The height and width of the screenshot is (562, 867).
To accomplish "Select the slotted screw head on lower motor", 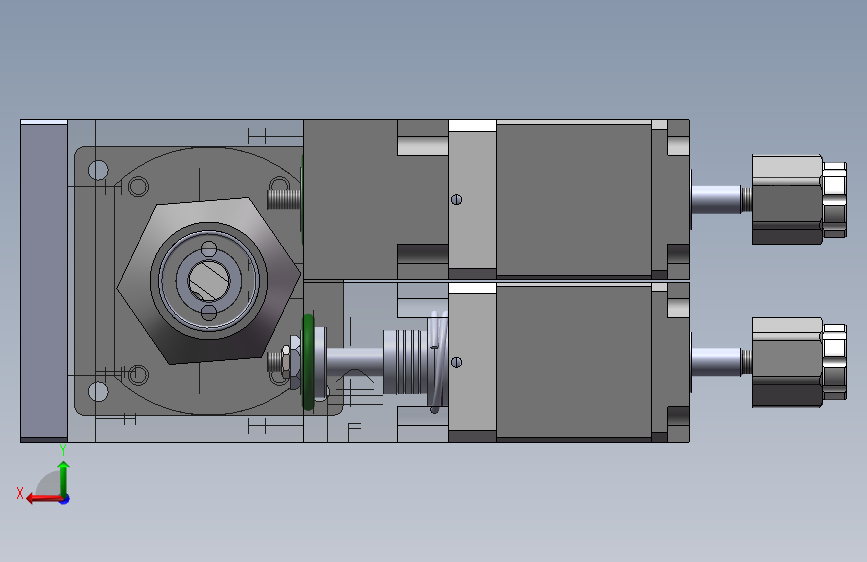I will pyautogui.click(x=456, y=362).
